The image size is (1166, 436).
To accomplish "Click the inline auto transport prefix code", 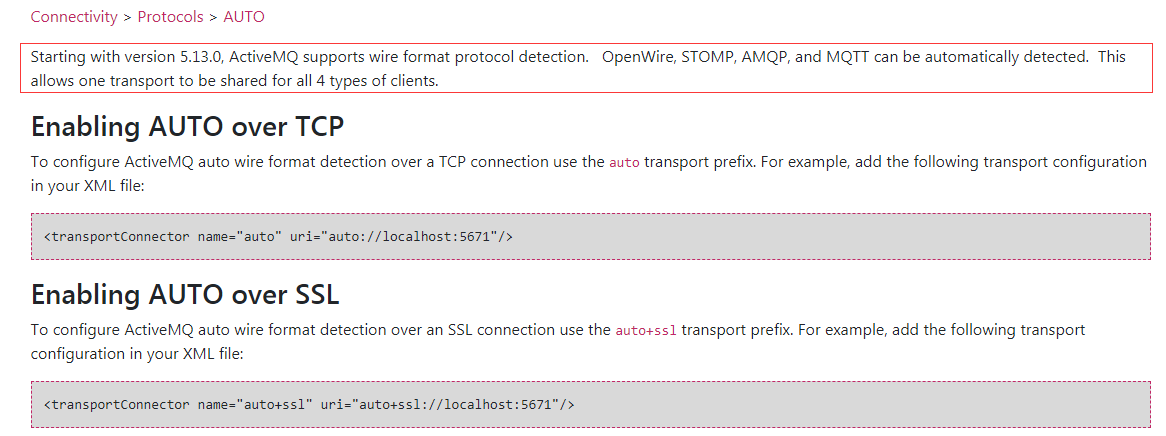I will (x=624, y=162).
